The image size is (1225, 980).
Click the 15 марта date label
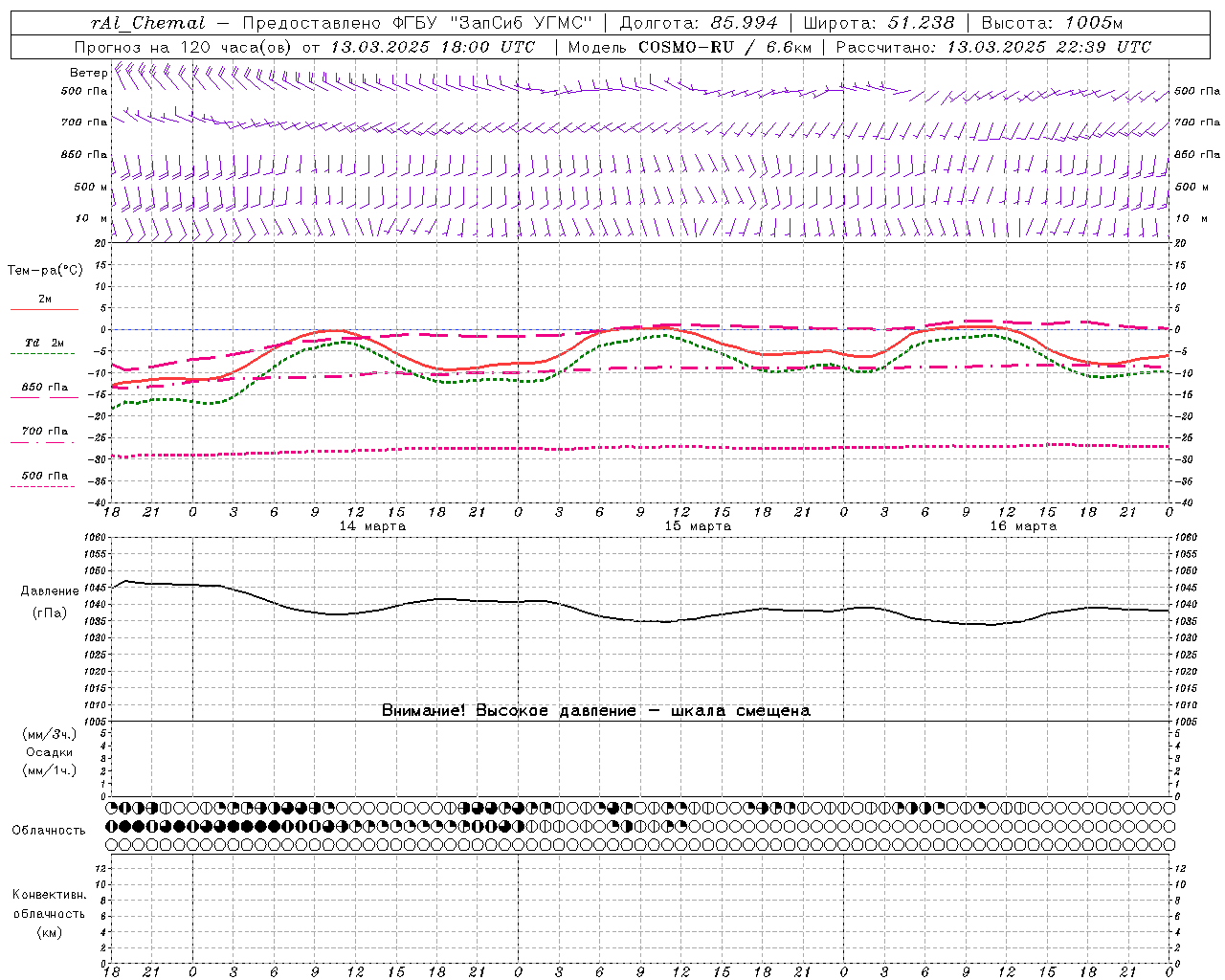[698, 526]
